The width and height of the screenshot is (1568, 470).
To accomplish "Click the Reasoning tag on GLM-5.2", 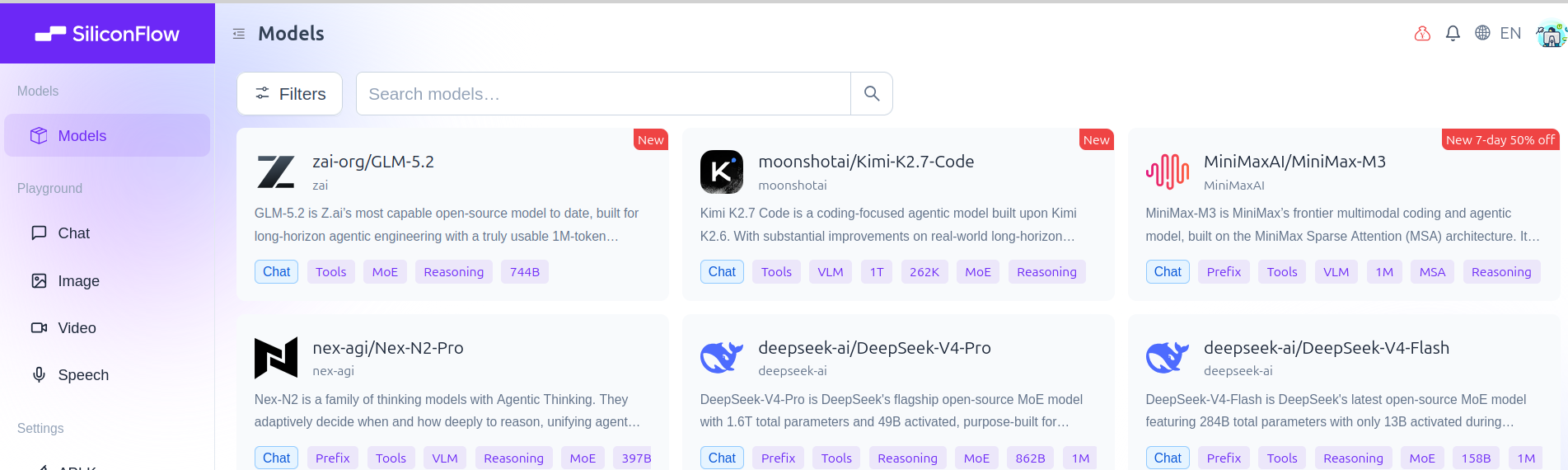I will (454, 272).
